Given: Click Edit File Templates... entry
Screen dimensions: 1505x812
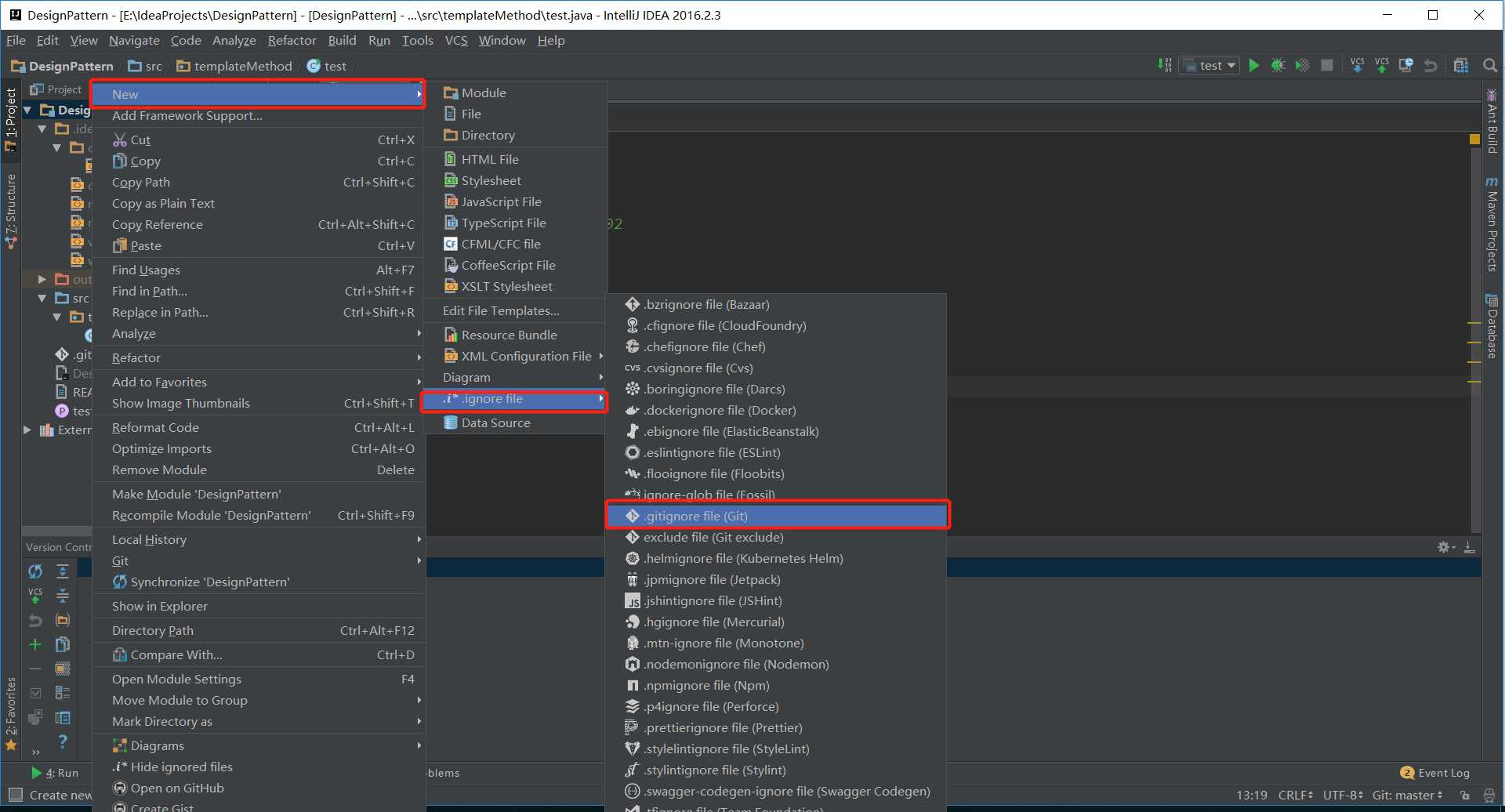Looking at the screenshot, I should (x=515, y=310).
